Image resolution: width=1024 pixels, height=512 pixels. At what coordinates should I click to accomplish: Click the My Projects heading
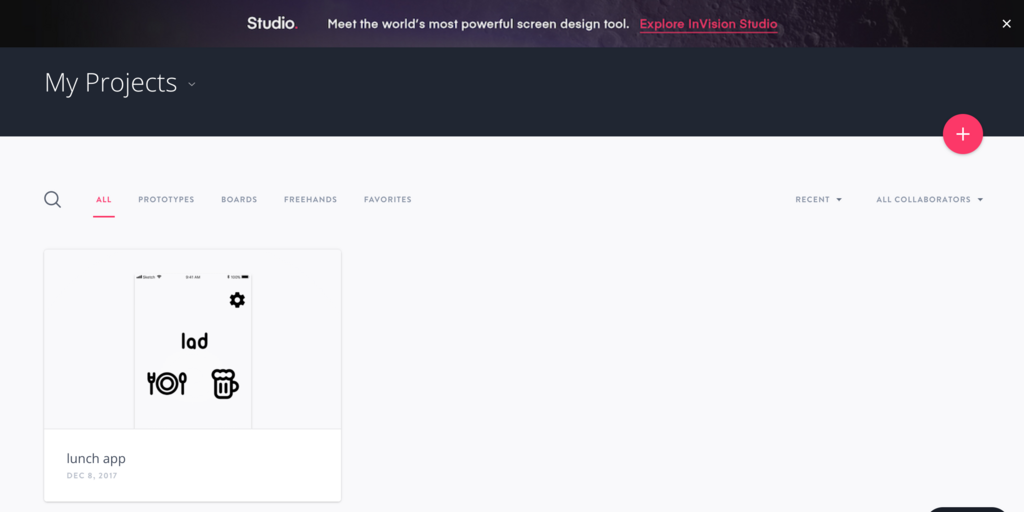click(110, 83)
